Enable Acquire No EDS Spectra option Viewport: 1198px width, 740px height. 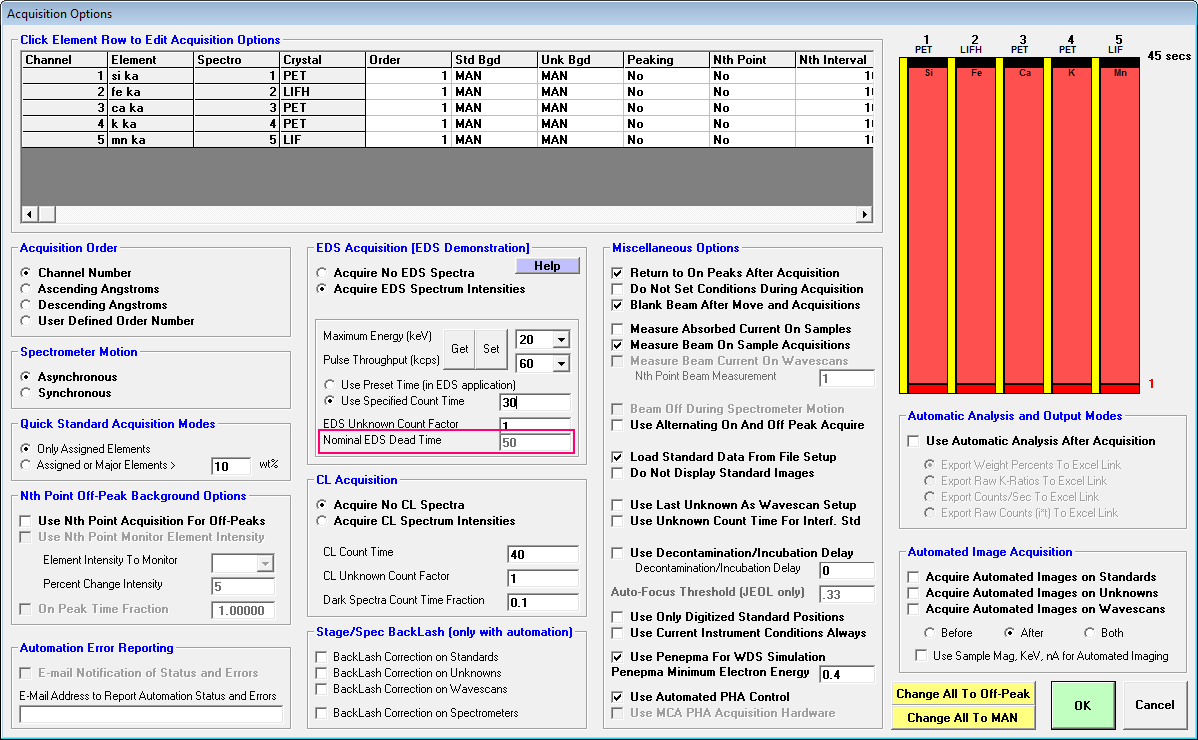pos(322,273)
